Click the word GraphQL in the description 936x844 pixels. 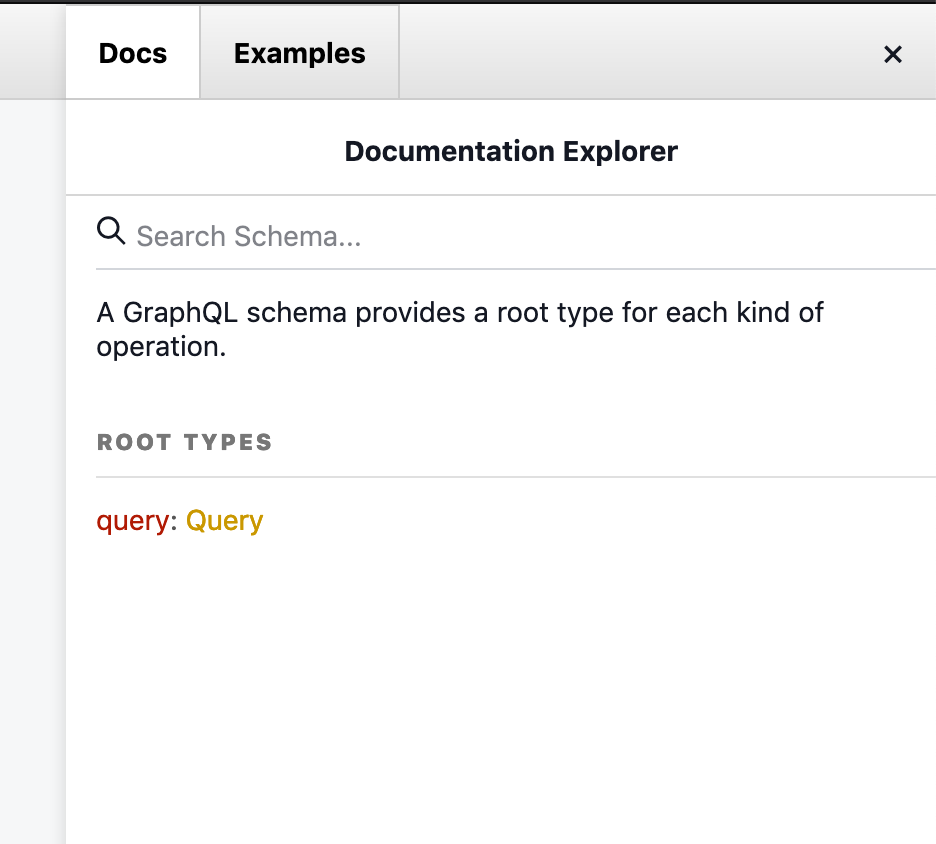180,313
